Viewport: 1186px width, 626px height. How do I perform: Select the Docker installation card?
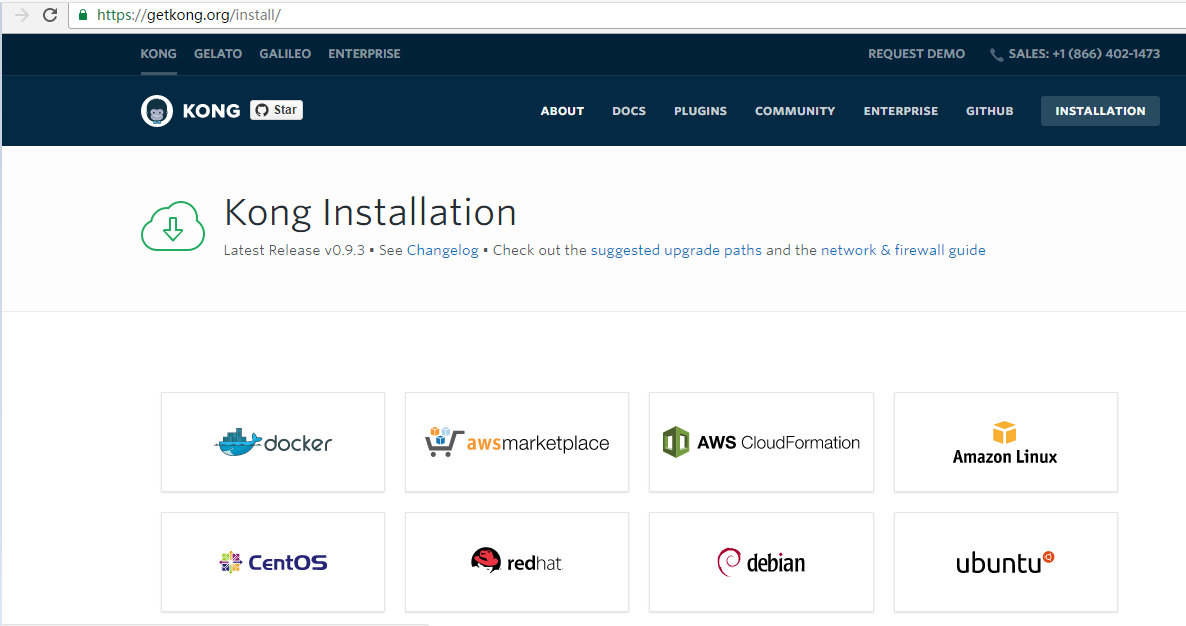[273, 442]
